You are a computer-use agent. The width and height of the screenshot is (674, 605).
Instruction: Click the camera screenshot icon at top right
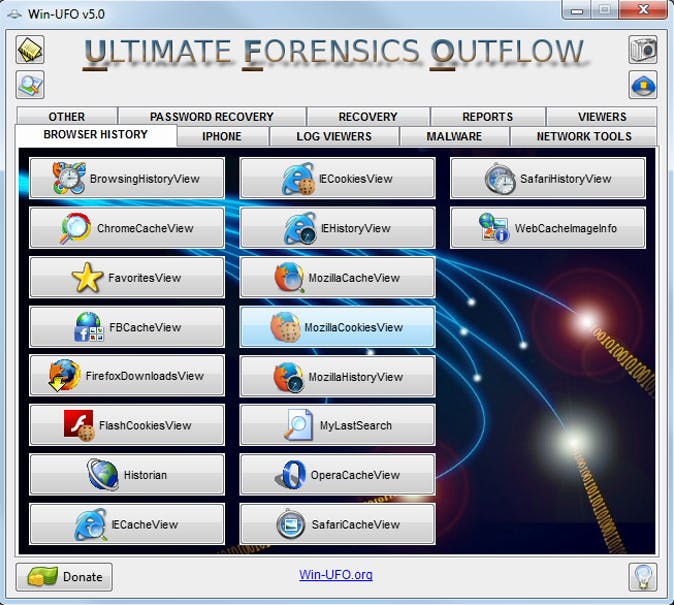[643, 50]
